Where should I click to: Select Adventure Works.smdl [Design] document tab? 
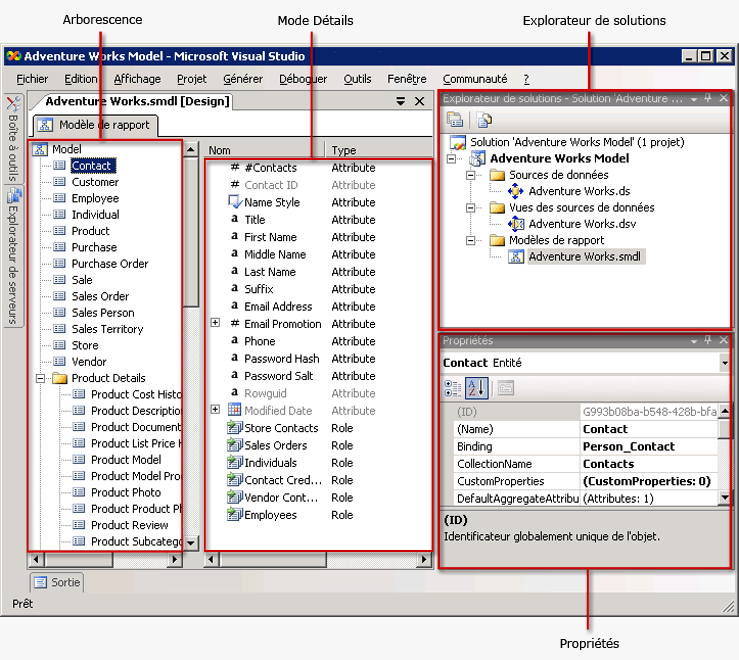[x=137, y=101]
